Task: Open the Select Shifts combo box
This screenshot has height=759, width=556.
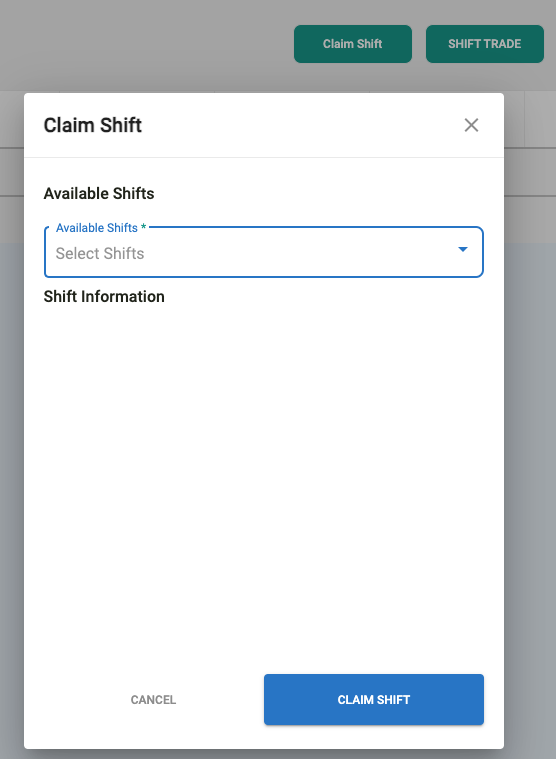Action: [264, 252]
